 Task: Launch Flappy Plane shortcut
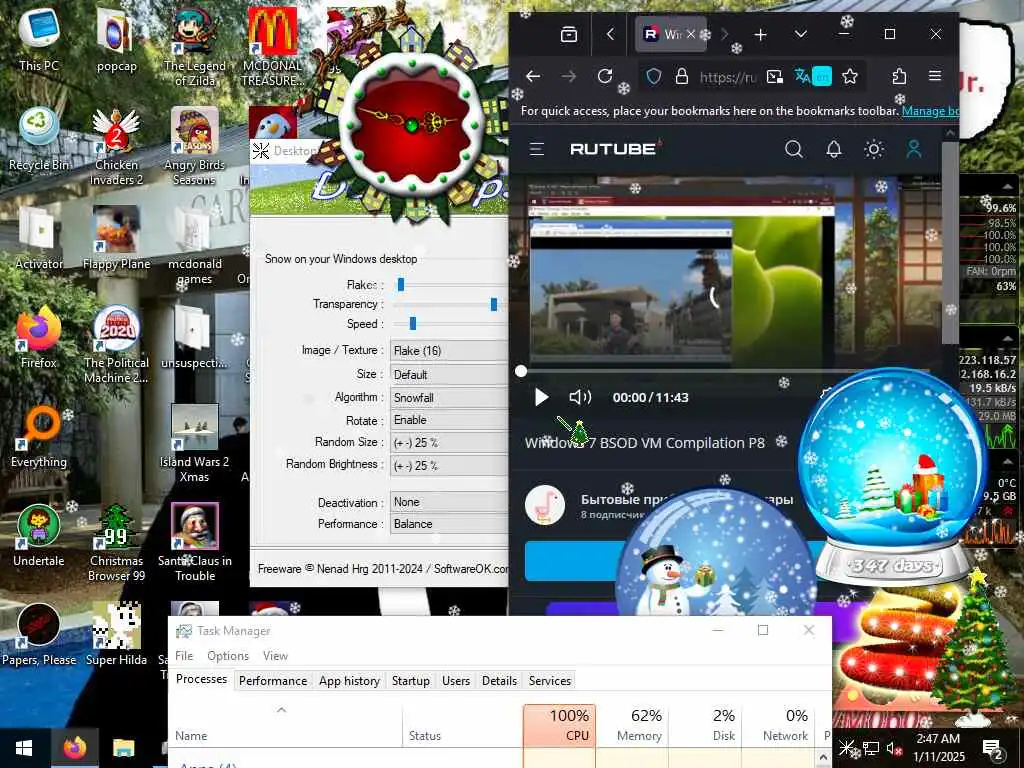coord(116,238)
